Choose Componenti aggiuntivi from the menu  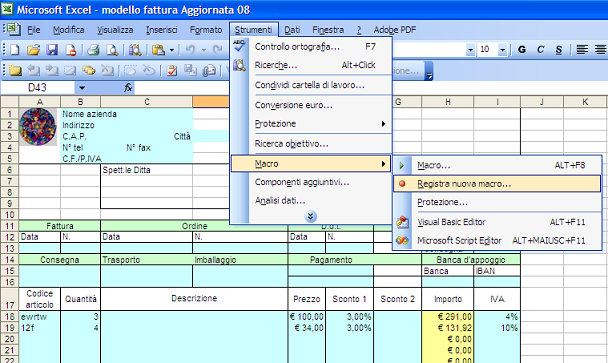(302, 182)
